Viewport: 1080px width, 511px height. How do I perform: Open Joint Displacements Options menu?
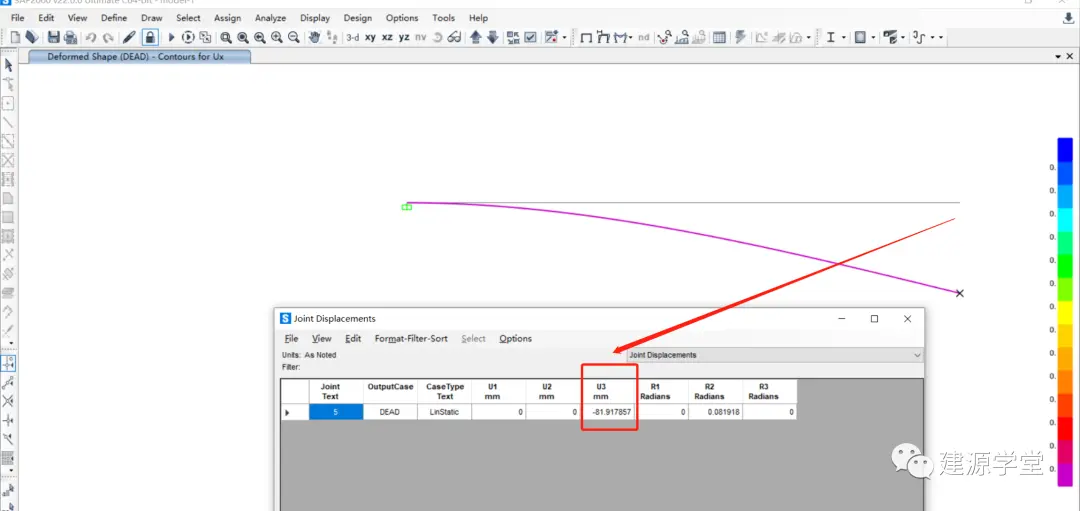click(x=515, y=338)
